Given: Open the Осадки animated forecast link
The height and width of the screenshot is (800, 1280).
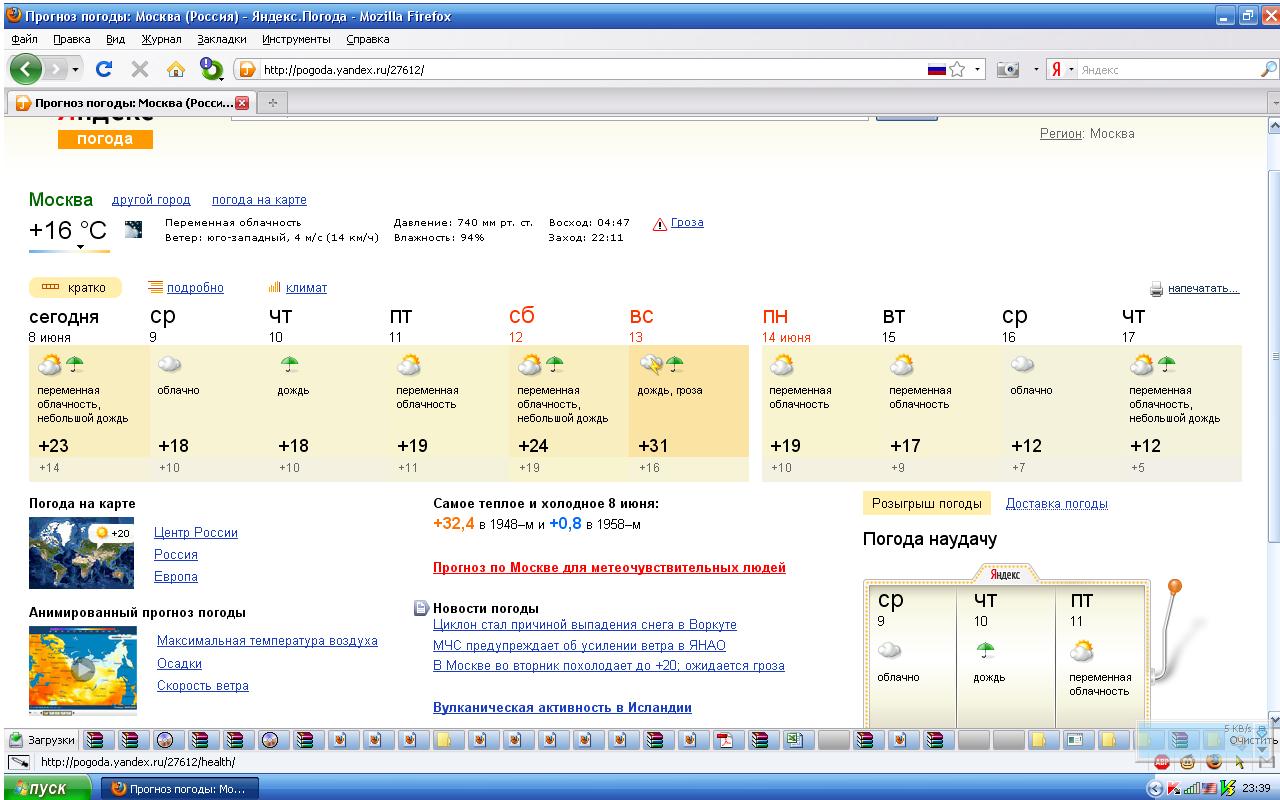Looking at the screenshot, I should (179, 664).
